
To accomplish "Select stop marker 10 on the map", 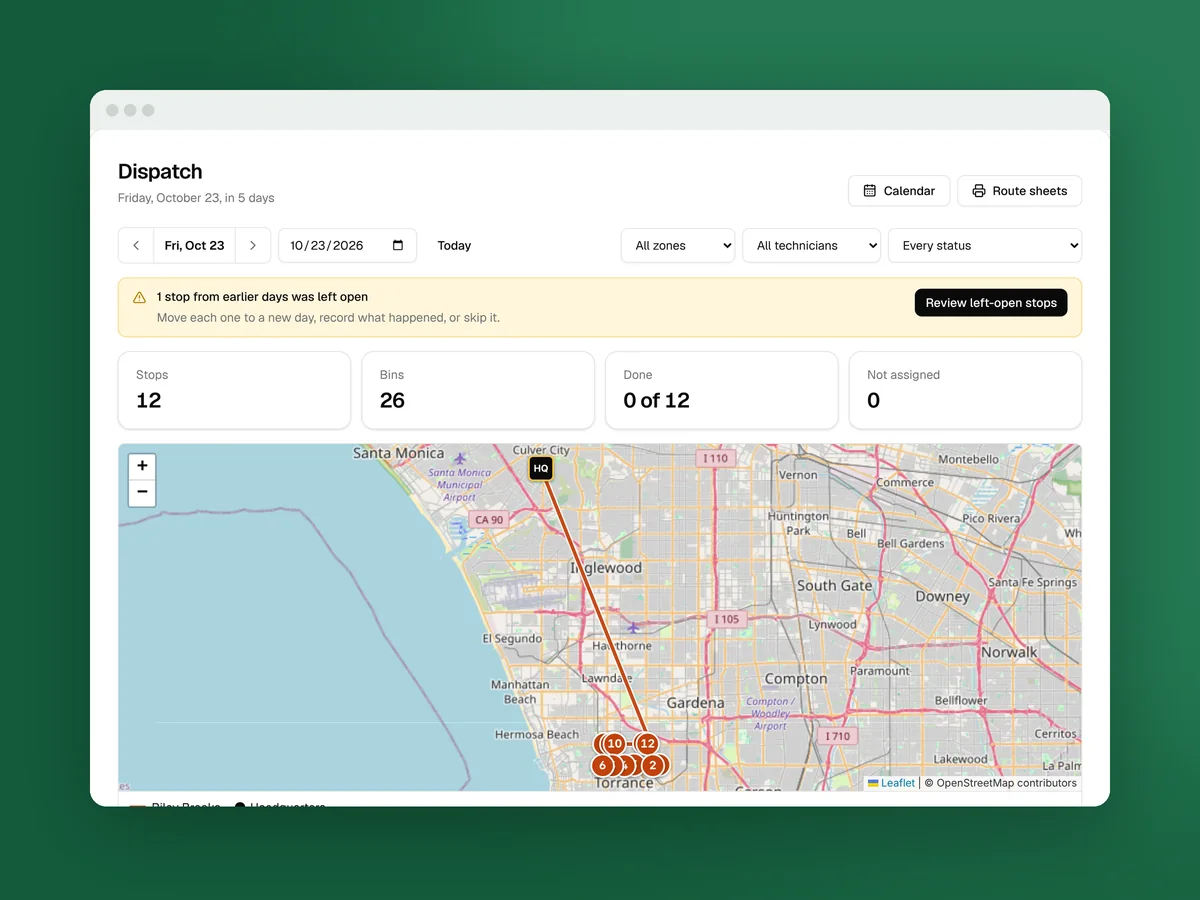I will point(615,743).
